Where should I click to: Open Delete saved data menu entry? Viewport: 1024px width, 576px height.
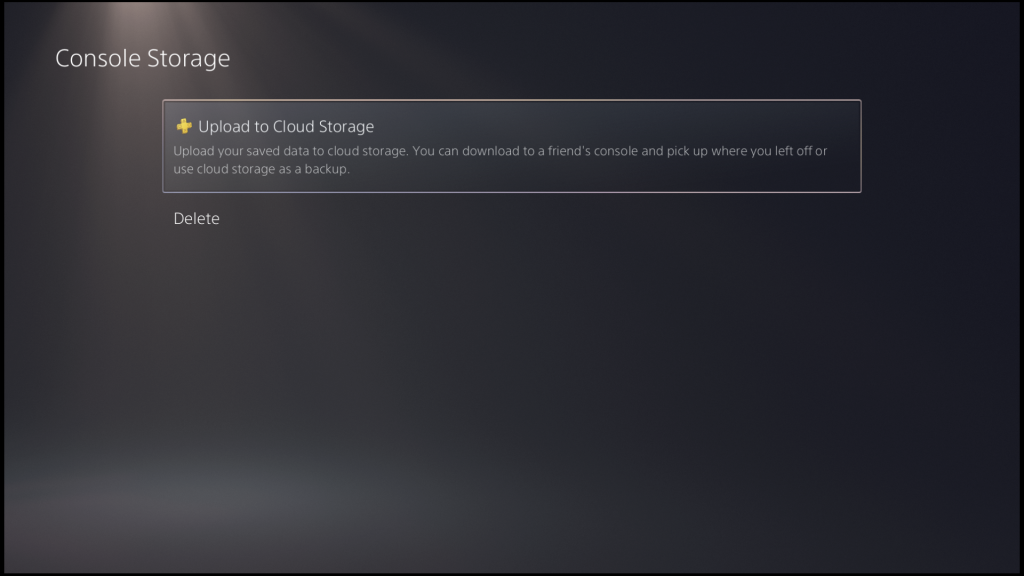coord(196,218)
